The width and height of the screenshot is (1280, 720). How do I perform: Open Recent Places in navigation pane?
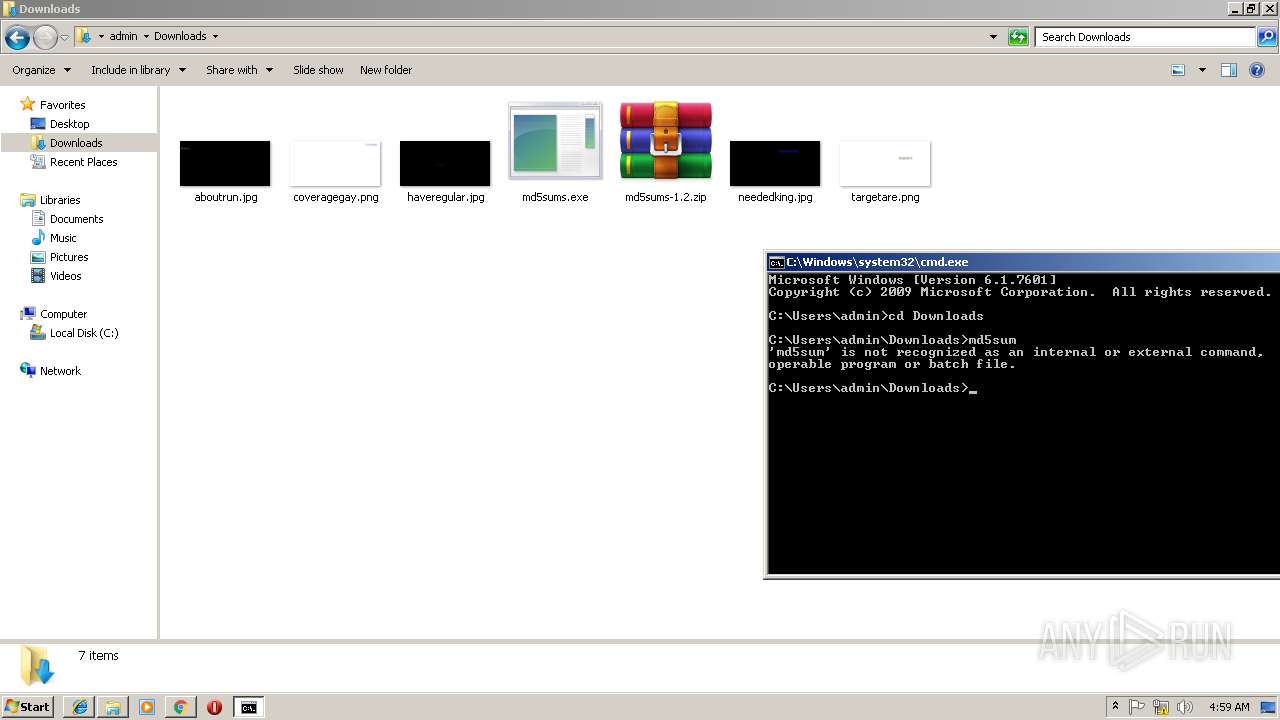(x=83, y=162)
